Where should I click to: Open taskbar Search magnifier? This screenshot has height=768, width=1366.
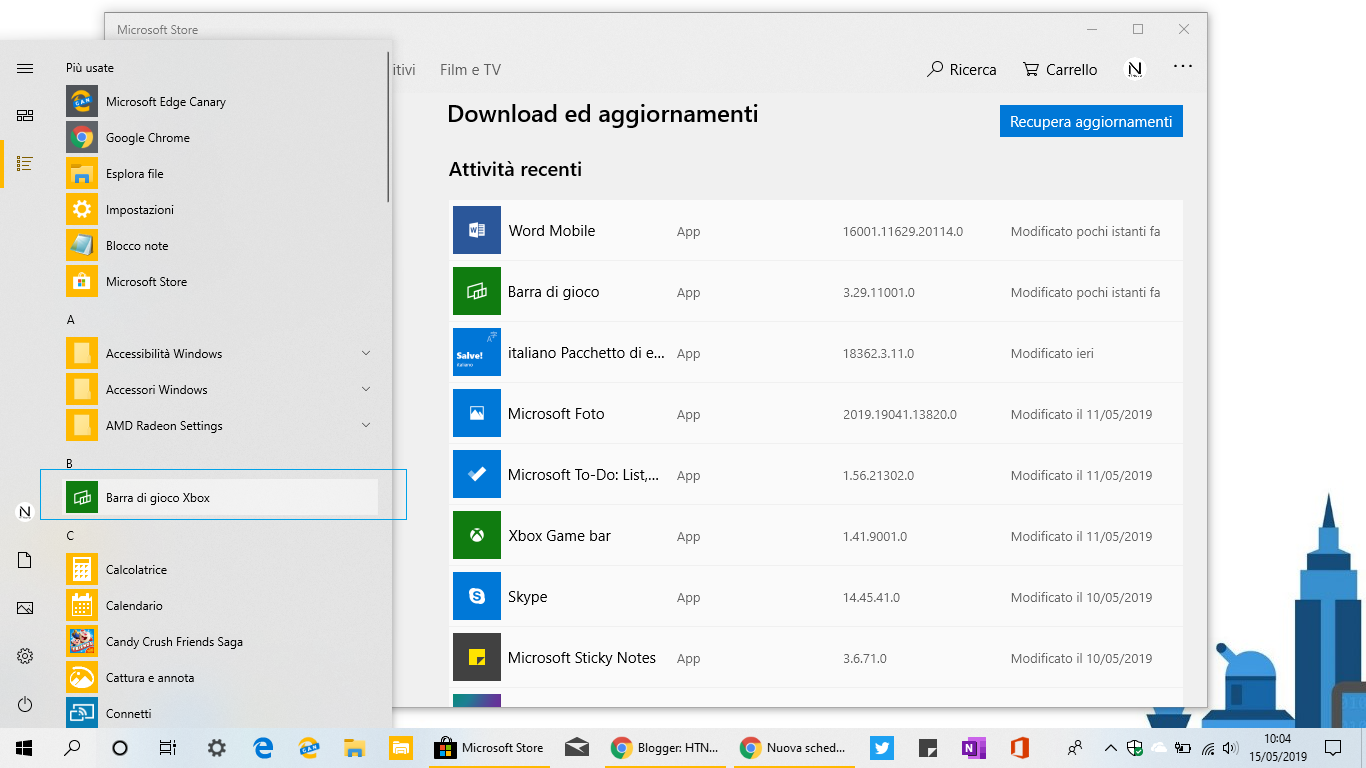tap(72, 747)
